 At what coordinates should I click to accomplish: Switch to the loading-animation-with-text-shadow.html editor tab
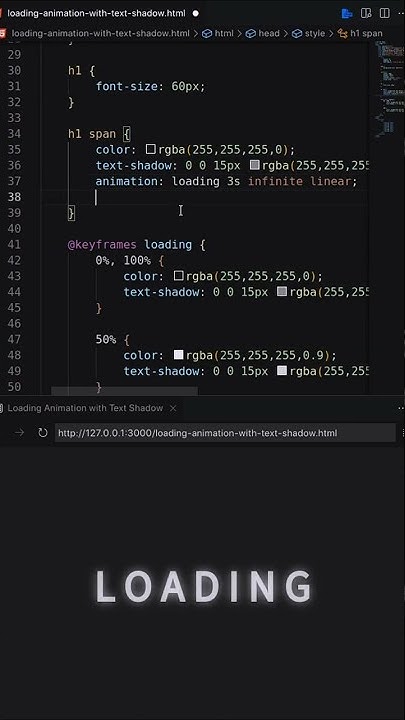tap(96, 13)
